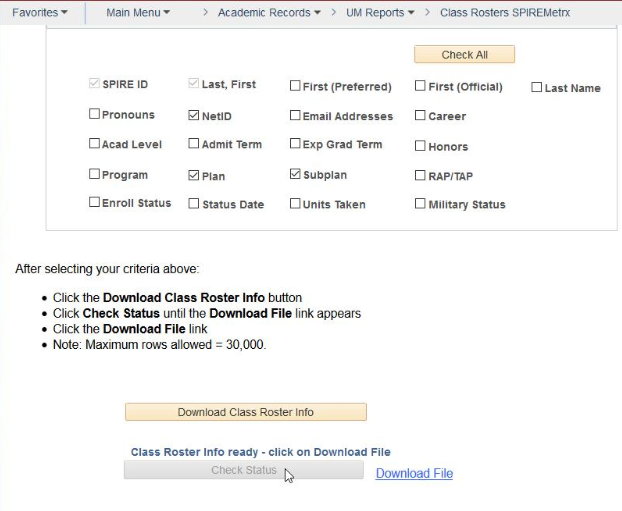Check the Military Status box
Image resolution: width=622 pixels, height=511 pixels.
[x=421, y=203]
